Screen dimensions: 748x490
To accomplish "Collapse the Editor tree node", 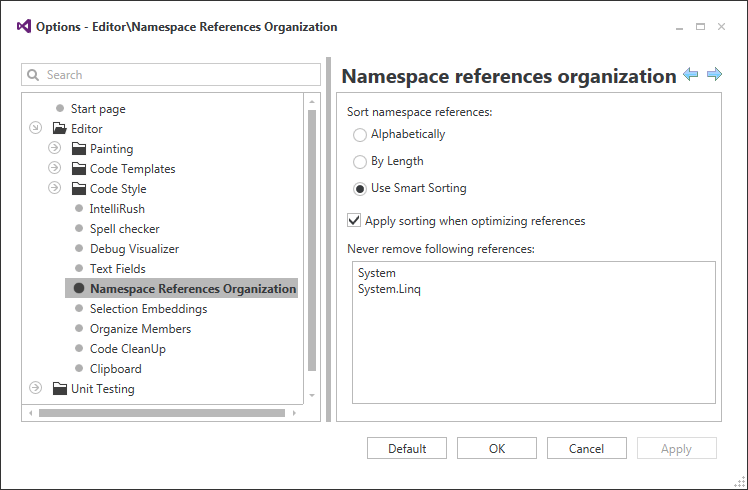I will click(x=35, y=129).
